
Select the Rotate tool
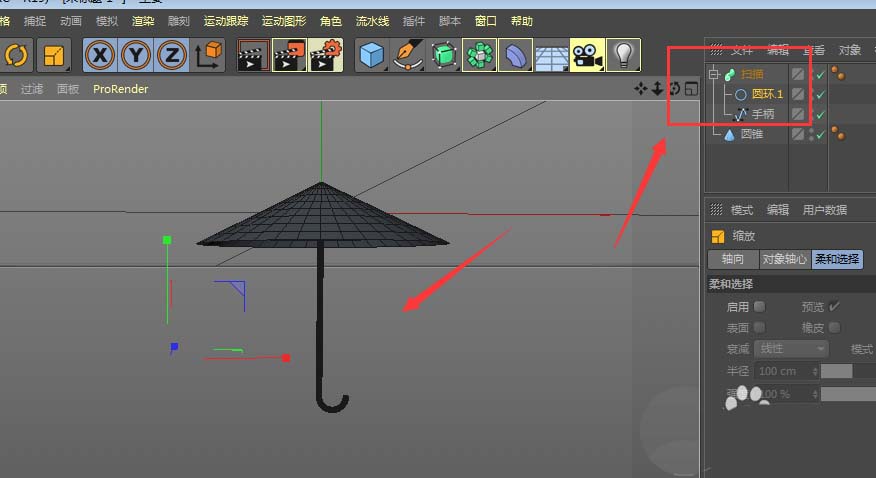16,55
